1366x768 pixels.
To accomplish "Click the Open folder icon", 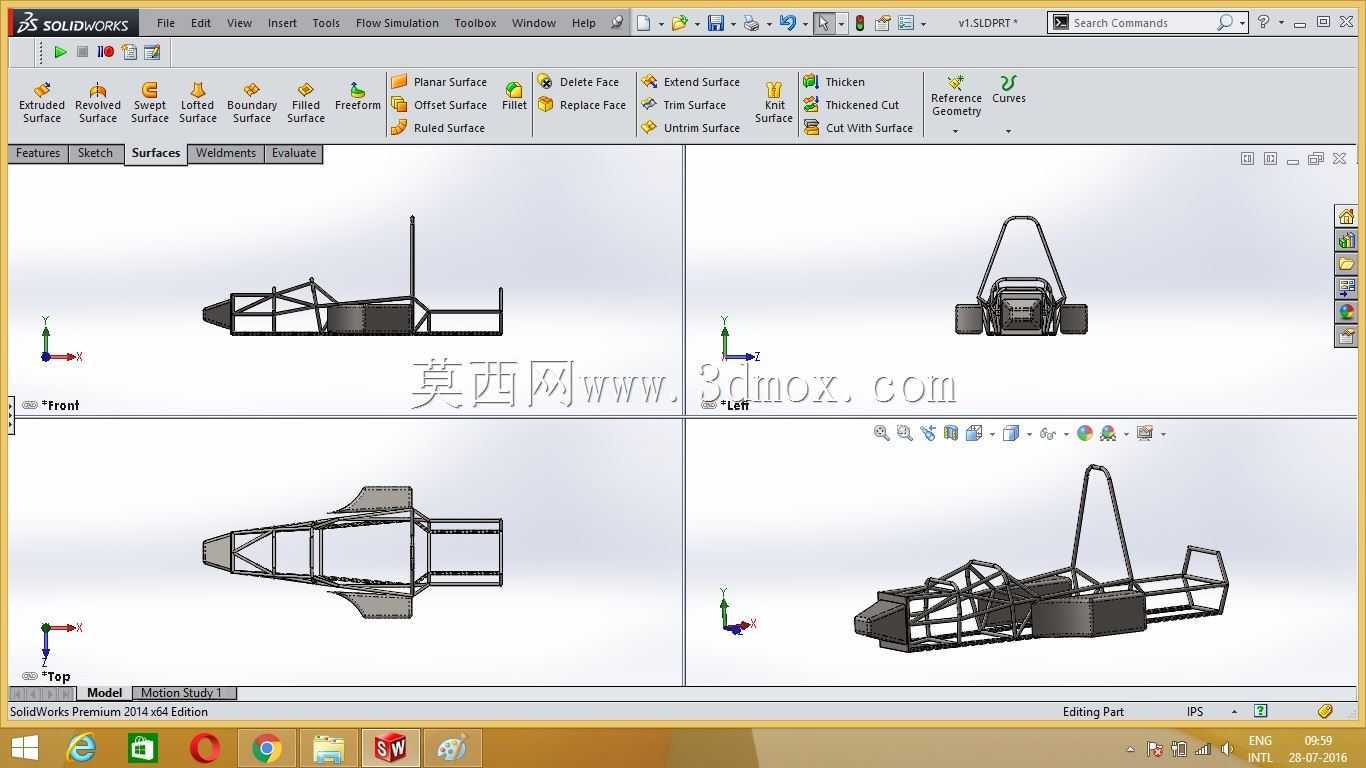I will [680, 22].
